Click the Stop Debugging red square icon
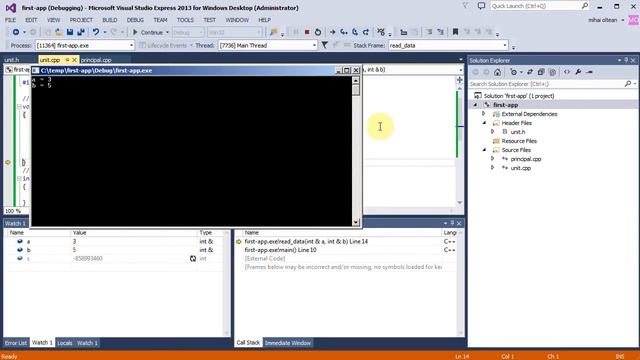This screenshot has height=360, width=640. (x=307, y=32)
